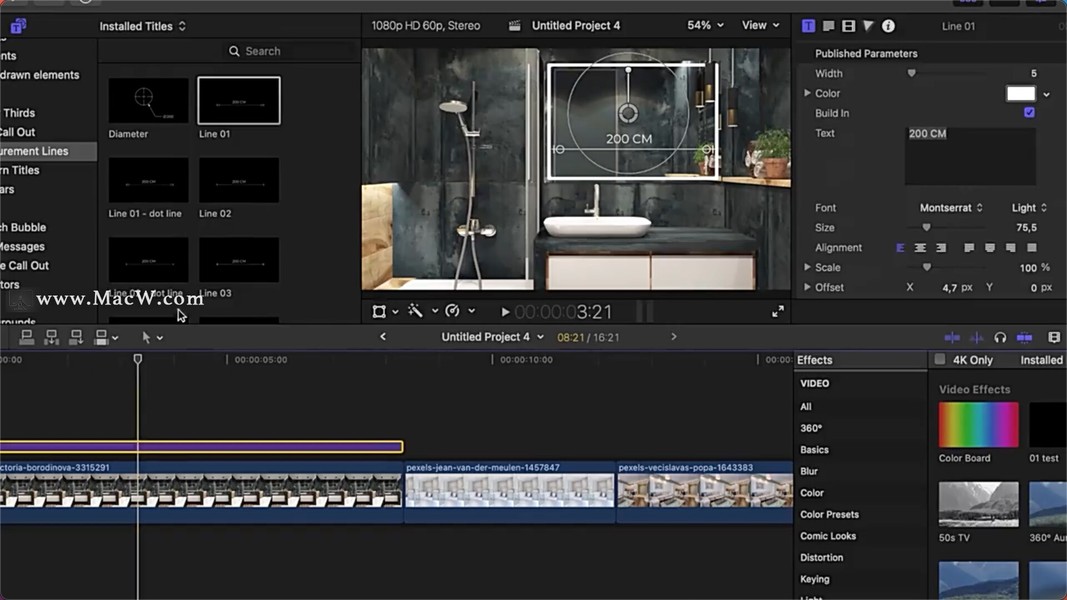Viewport: 1067px width, 600px height.
Task: Toggle viewer full screen arrows
Action: tap(778, 311)
